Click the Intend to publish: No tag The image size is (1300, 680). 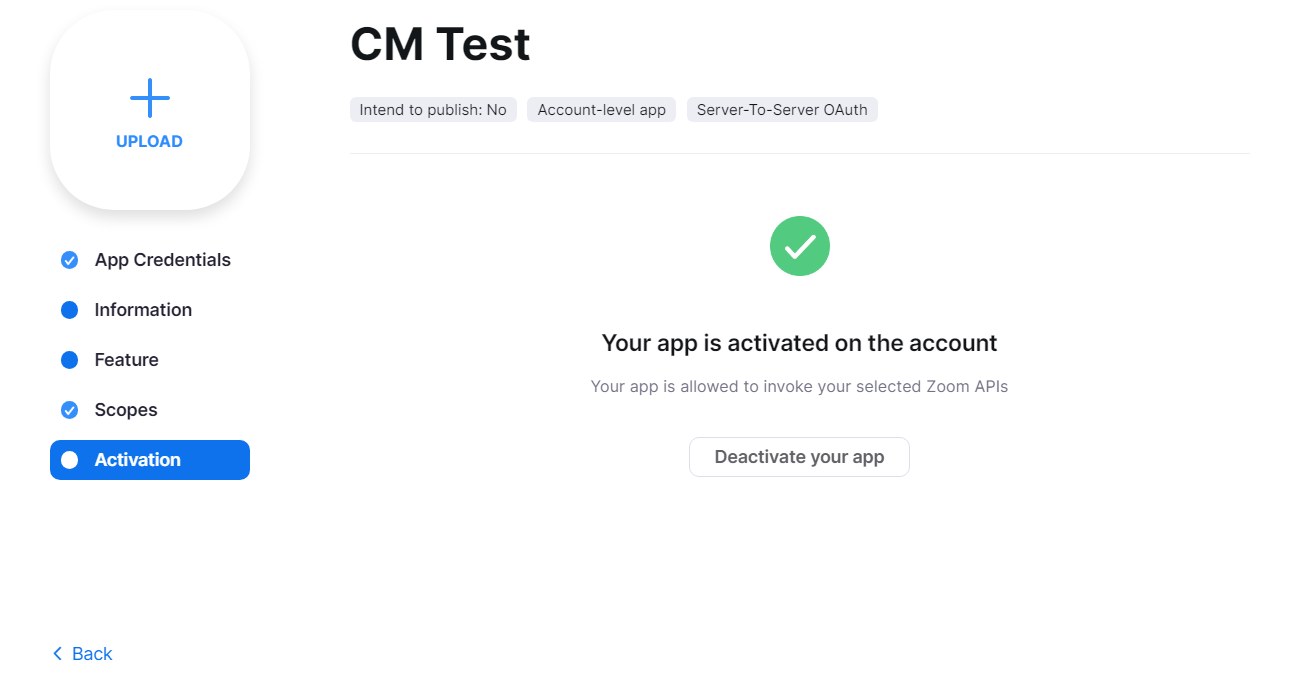tap(433, 110)
